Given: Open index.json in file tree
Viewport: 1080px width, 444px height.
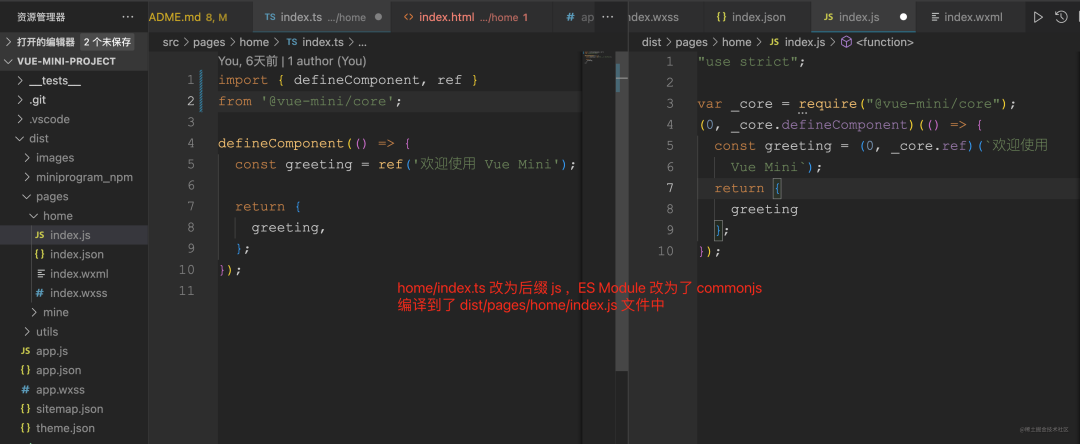Looking at the screenshot, I should [x=74, y=255].
